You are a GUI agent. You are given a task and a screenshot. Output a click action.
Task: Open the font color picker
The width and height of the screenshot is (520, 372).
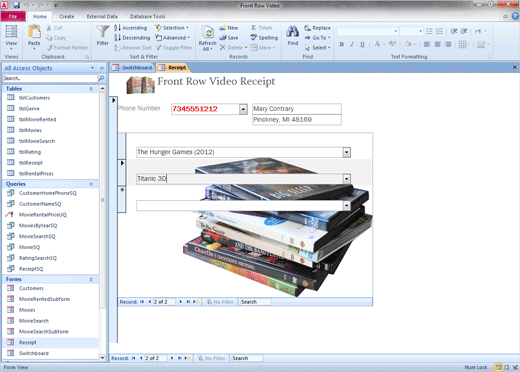[379, 44]
